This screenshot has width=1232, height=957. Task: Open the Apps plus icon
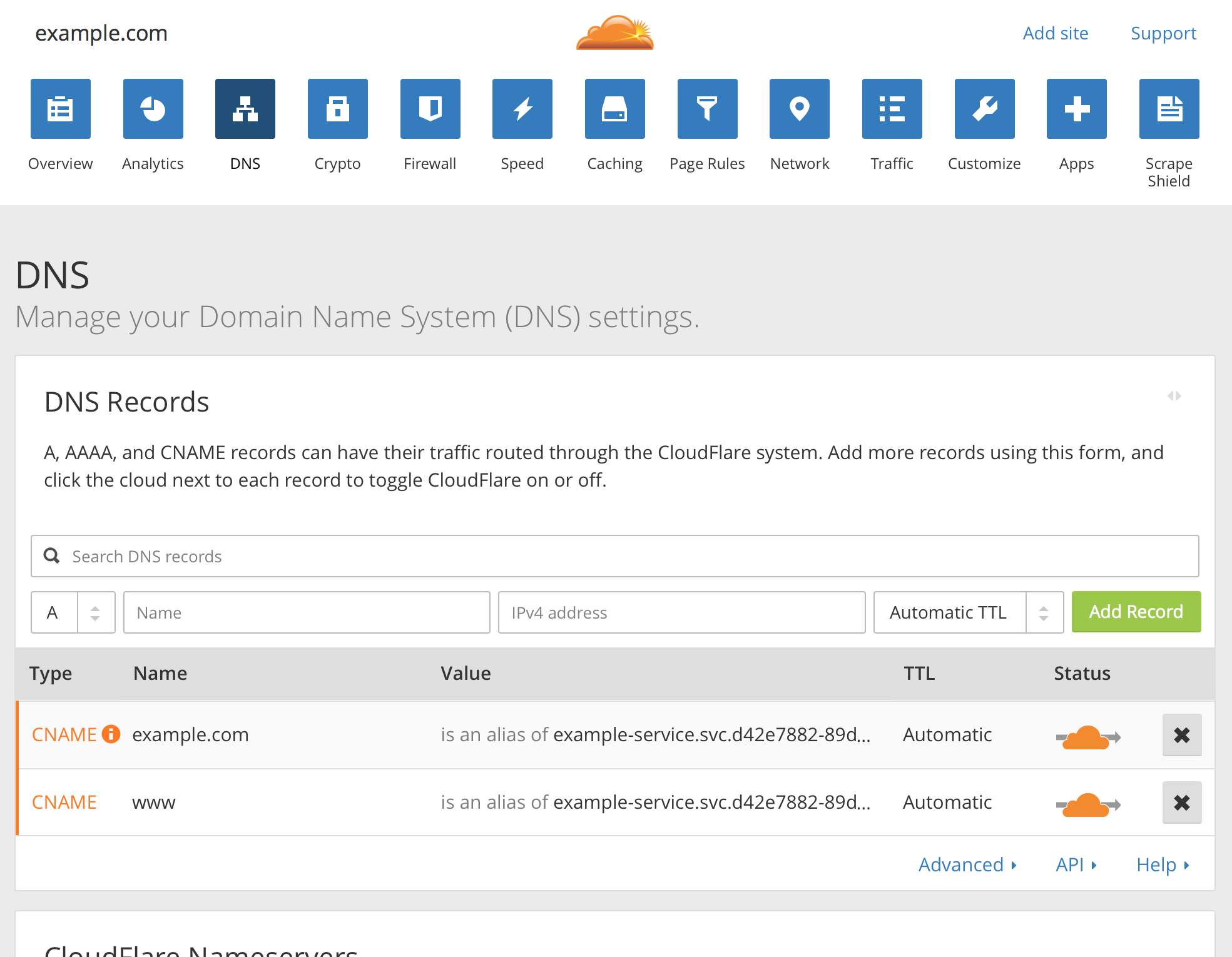(x=1077, y=109)
